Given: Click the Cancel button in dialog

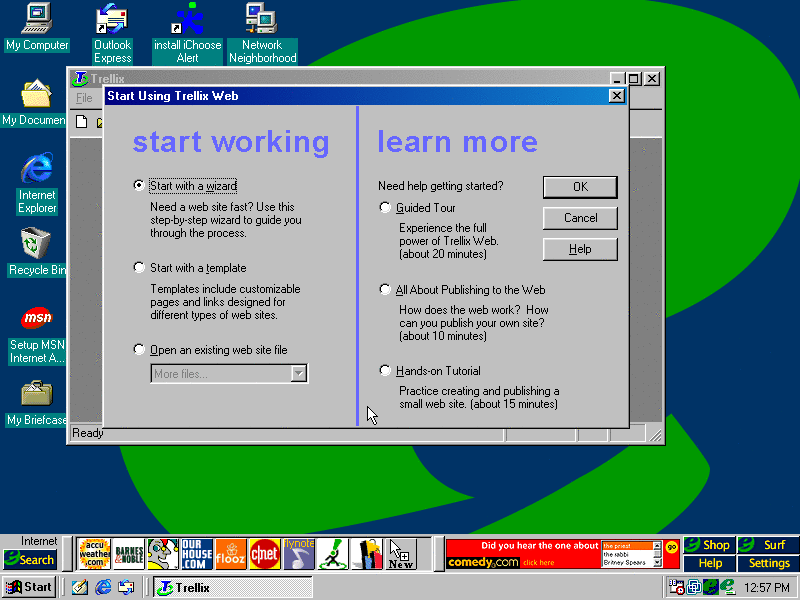Looking at the screenshot, I should pyautogui.click(x=580, y=218).
